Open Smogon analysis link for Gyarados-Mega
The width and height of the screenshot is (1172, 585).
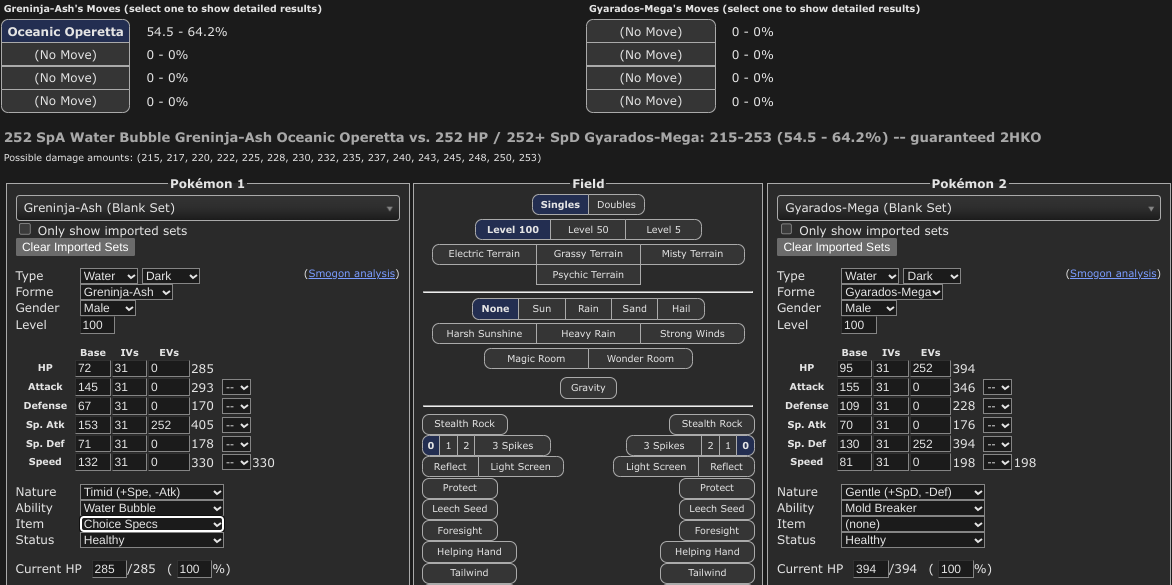point(1113,273)
